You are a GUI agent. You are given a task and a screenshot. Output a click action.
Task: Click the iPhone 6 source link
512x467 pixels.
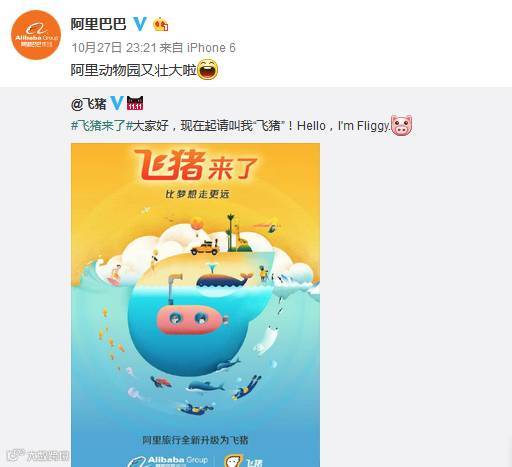coord(211,48)
